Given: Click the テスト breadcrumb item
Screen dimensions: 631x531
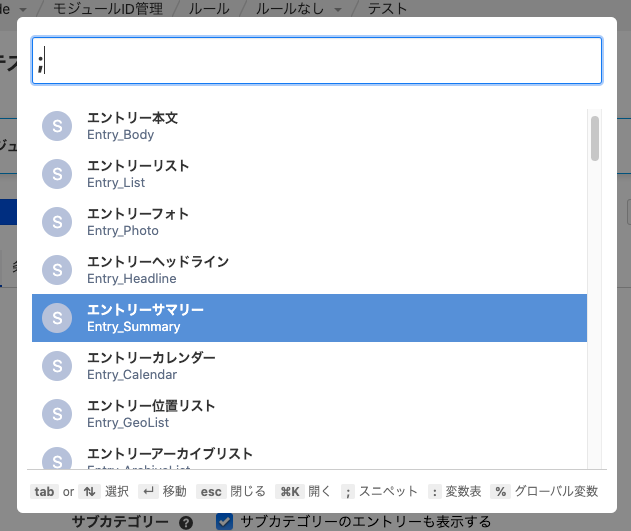Looking at the screenshot, I should (388, 9).
